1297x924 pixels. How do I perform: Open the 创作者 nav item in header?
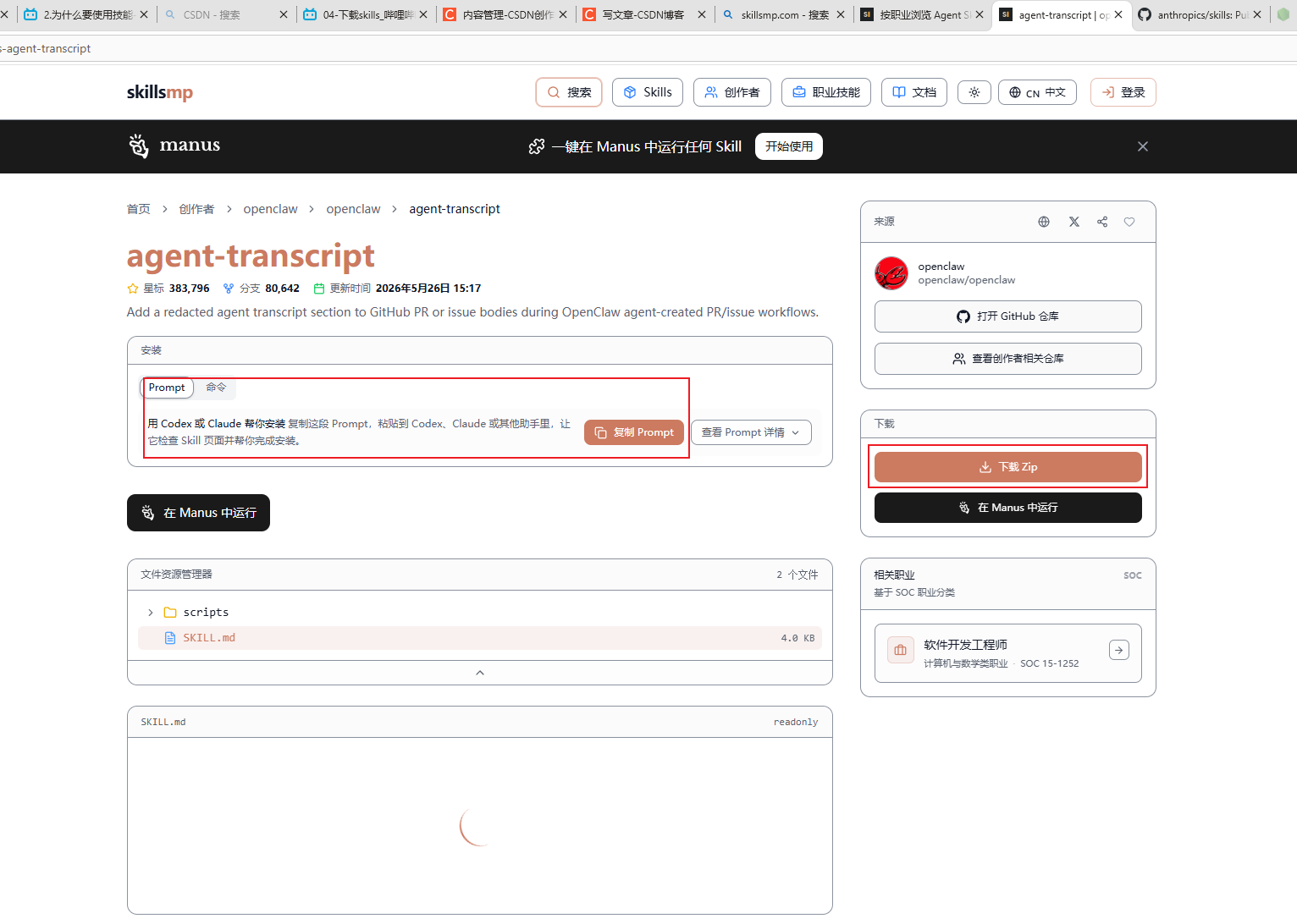(x=732, y=92)
